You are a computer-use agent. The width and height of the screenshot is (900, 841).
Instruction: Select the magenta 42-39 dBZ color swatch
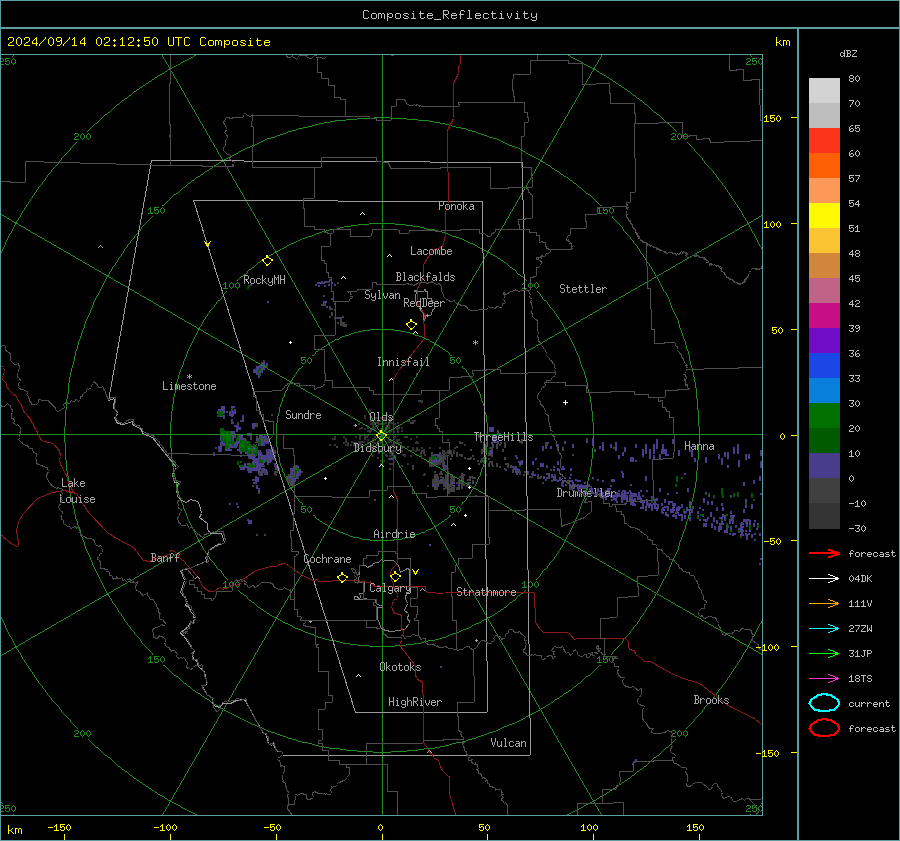tap(824, 316)
